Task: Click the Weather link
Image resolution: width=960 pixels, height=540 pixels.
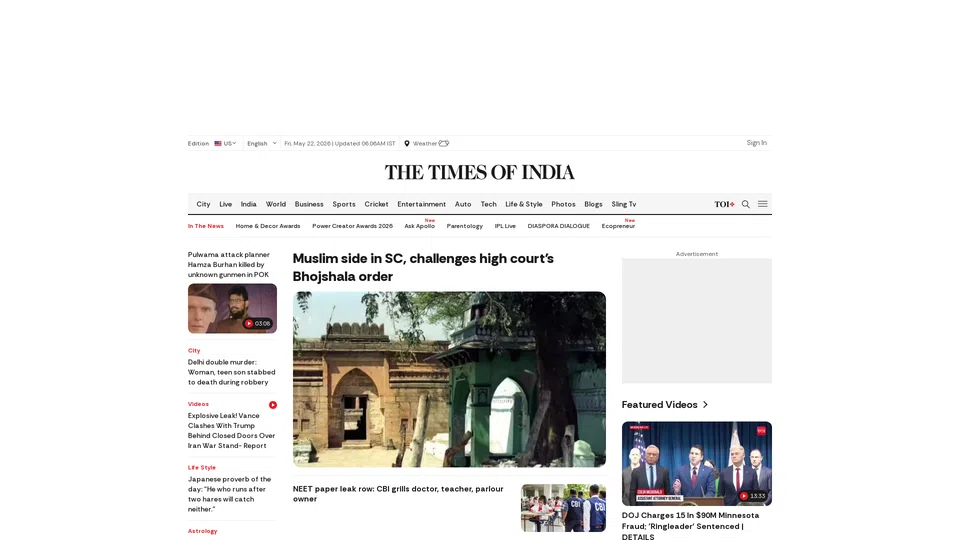Action: point(424,143)
